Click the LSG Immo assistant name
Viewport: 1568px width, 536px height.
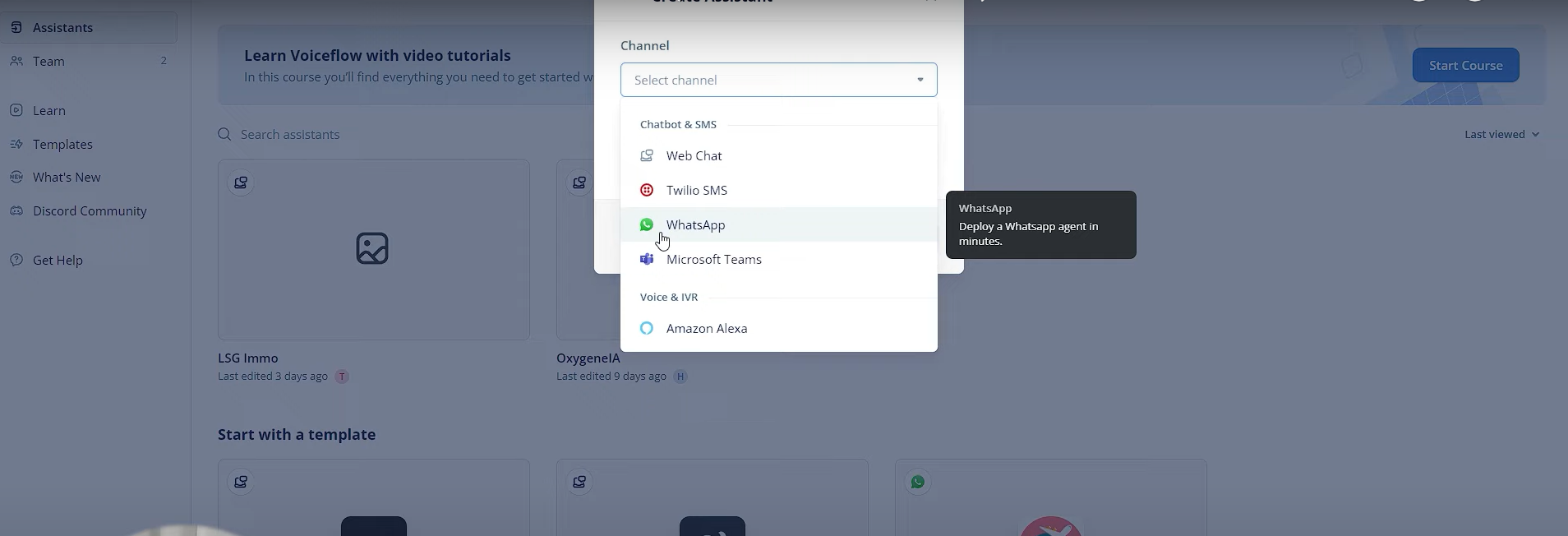tap(248, 358)
